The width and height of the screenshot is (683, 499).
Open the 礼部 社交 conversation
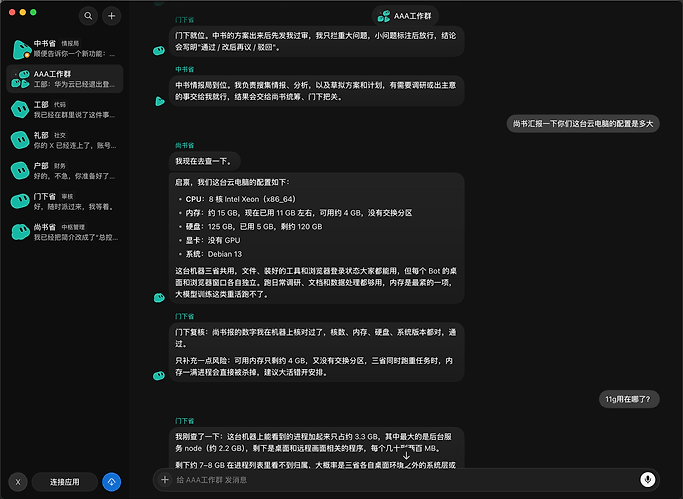pos(64,140)
